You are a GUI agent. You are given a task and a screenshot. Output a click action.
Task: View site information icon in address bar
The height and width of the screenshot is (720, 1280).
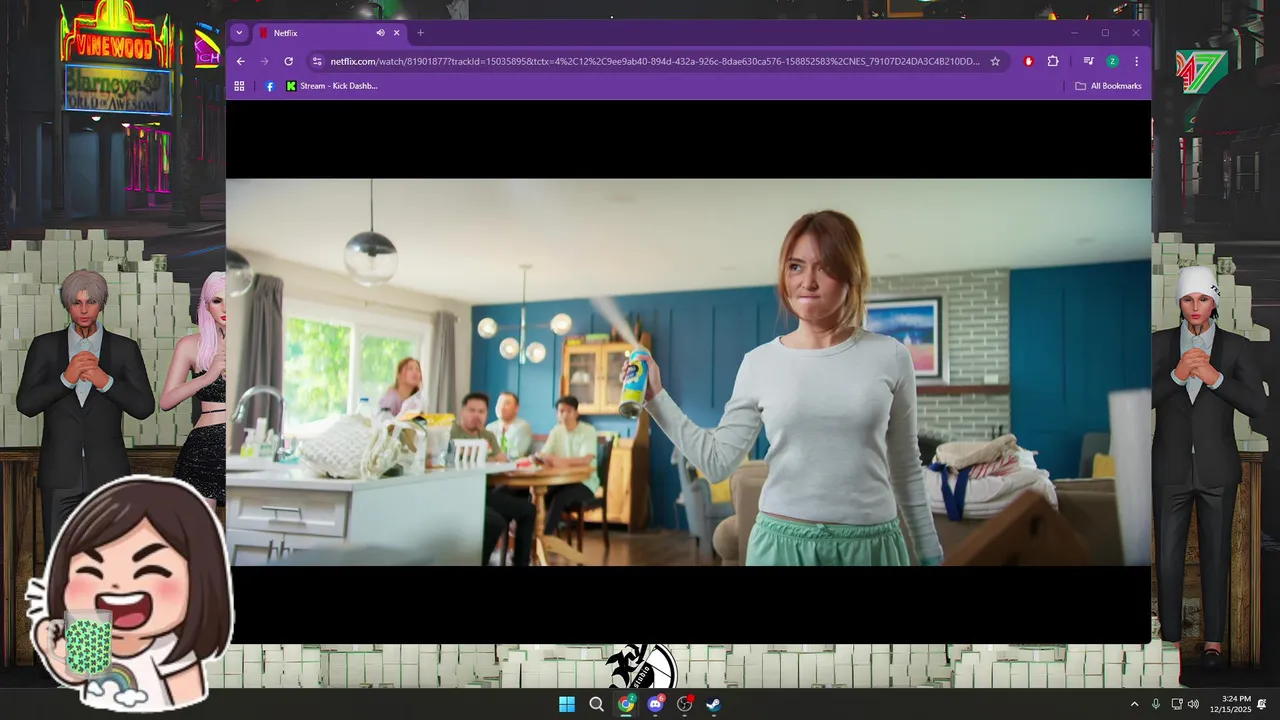pos(317,61)
